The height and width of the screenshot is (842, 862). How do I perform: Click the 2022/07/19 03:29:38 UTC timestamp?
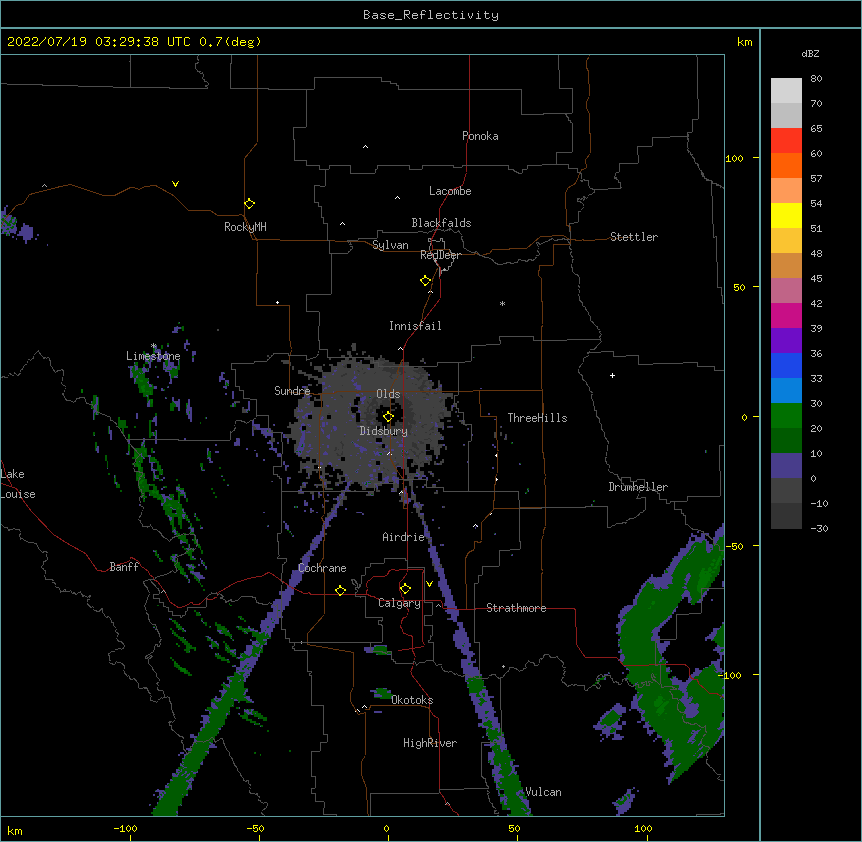click(99, 42)
